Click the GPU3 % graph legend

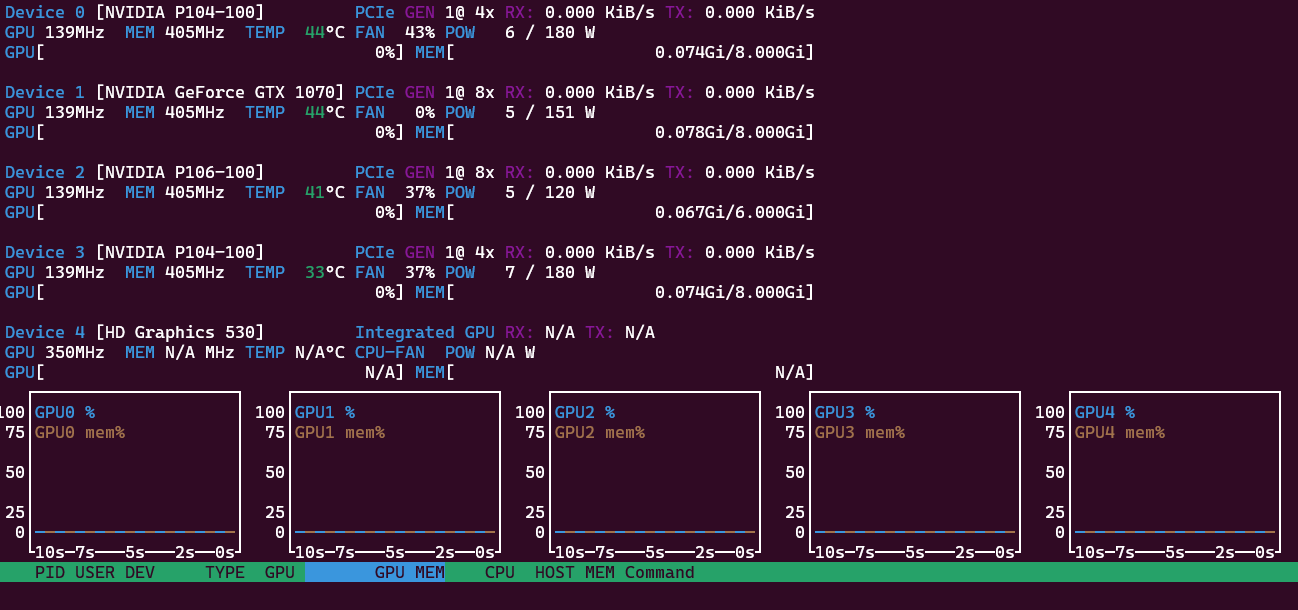pyautogui.click(x=845, y=412)
